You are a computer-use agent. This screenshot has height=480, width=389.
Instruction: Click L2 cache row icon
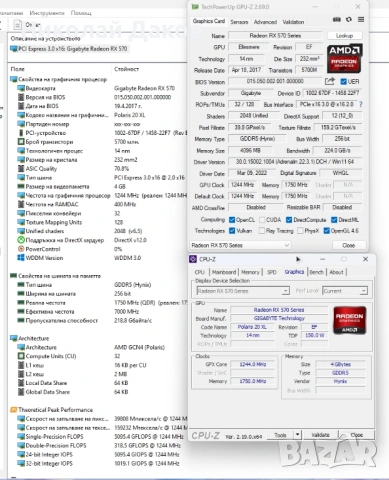point(21,374)
